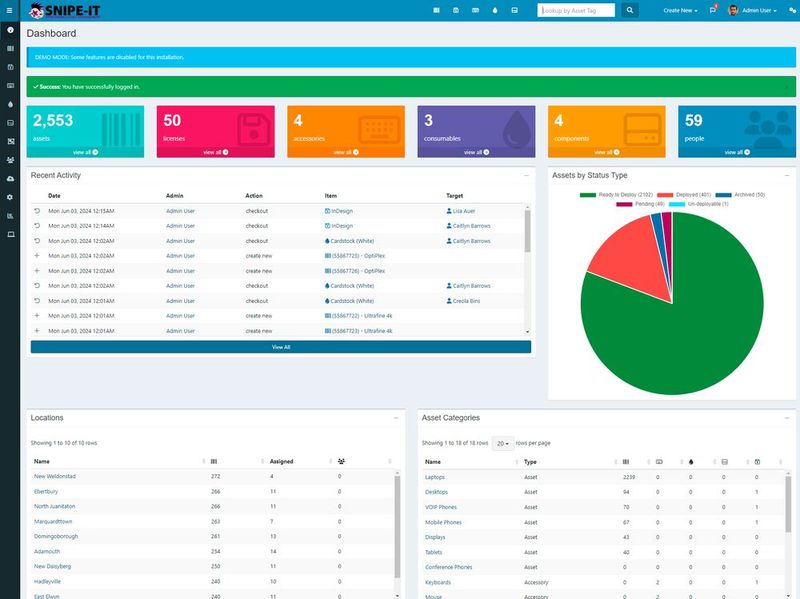
Task: Open the rows per page dropdown
Action: coord(502,443)
